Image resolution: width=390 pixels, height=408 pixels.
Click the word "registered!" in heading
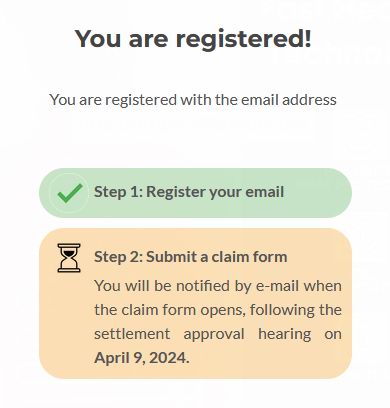(244, 40)
